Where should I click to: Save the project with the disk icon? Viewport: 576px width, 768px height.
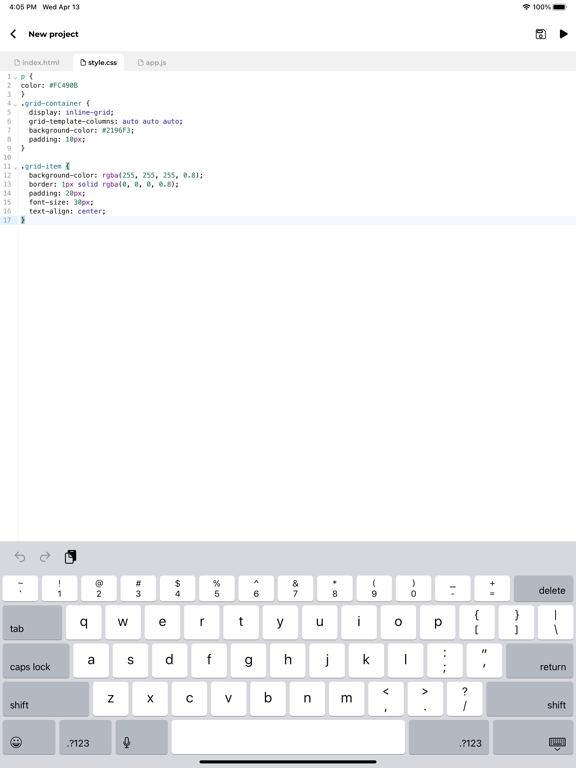[x=540, y=34]
